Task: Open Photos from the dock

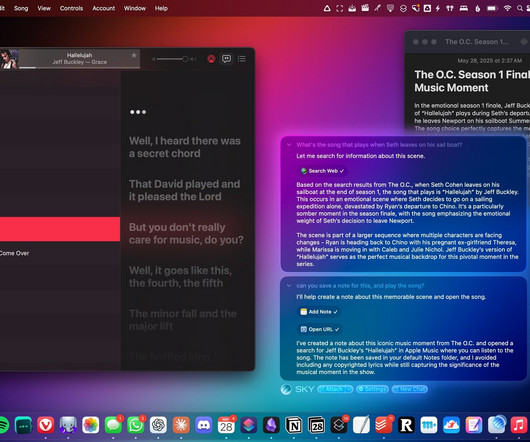Action: click(91, 425)
